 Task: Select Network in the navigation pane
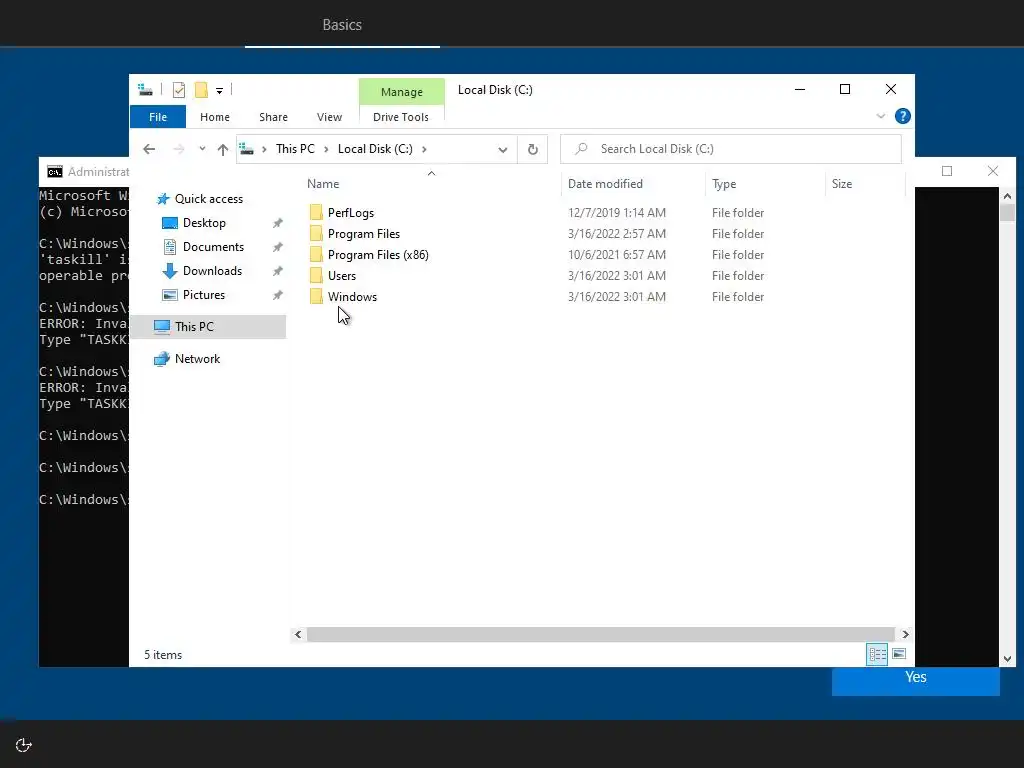(x=197, y=359)
